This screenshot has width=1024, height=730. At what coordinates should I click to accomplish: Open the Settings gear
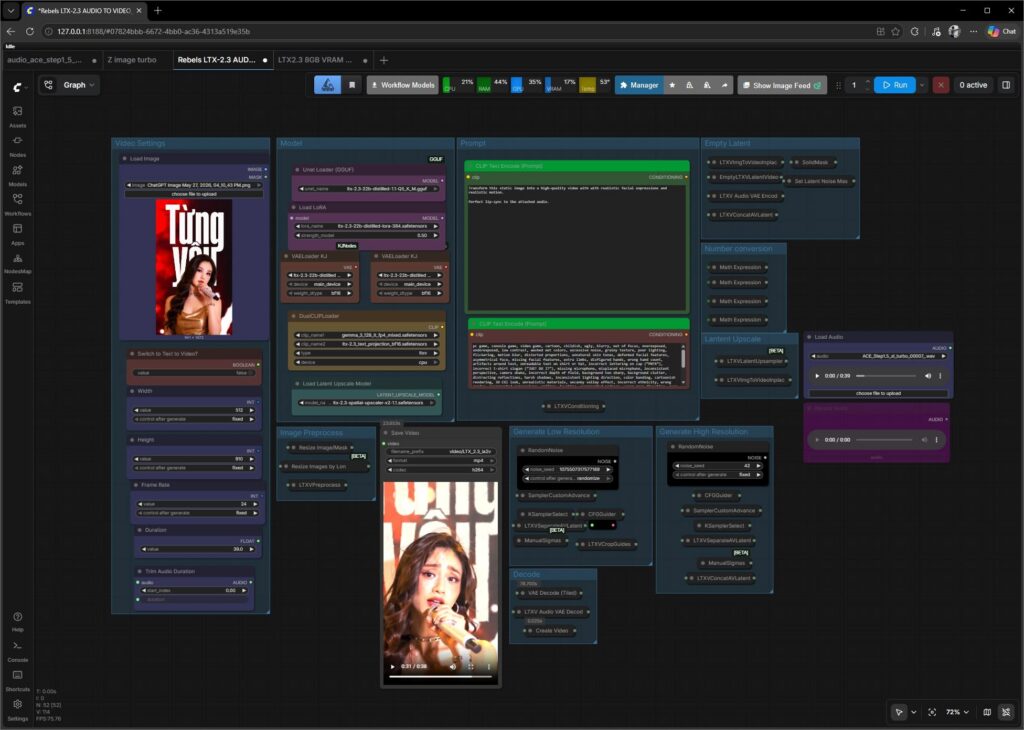click(18, 709)
